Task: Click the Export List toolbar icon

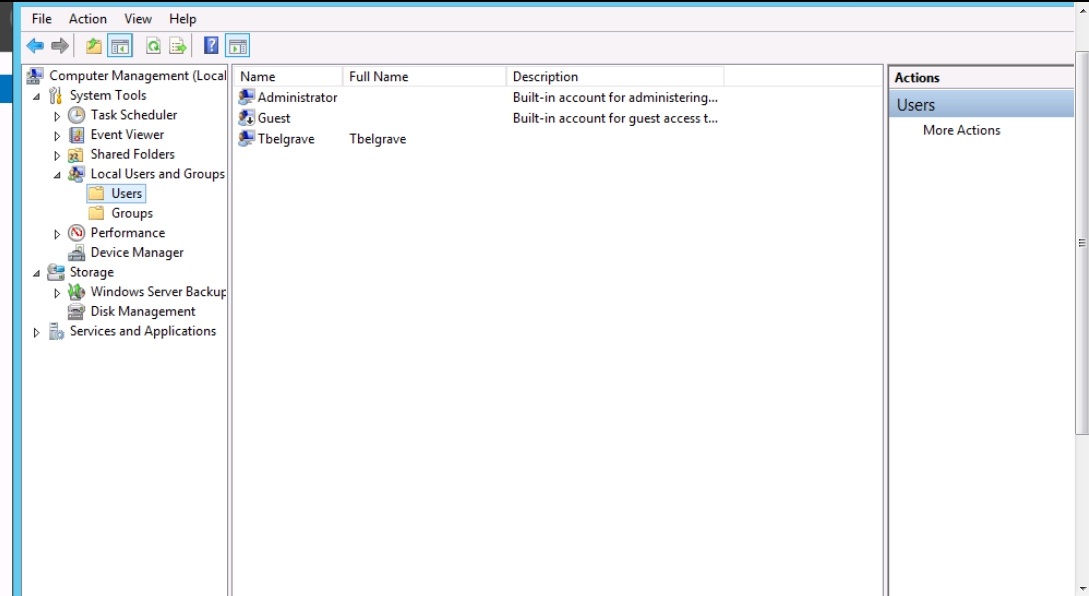Action: click(x=178, y=46)
